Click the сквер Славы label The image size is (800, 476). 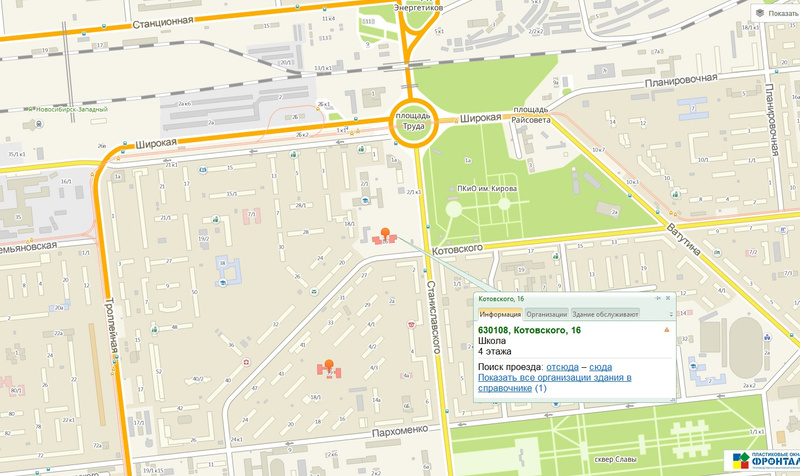point(615,459)
